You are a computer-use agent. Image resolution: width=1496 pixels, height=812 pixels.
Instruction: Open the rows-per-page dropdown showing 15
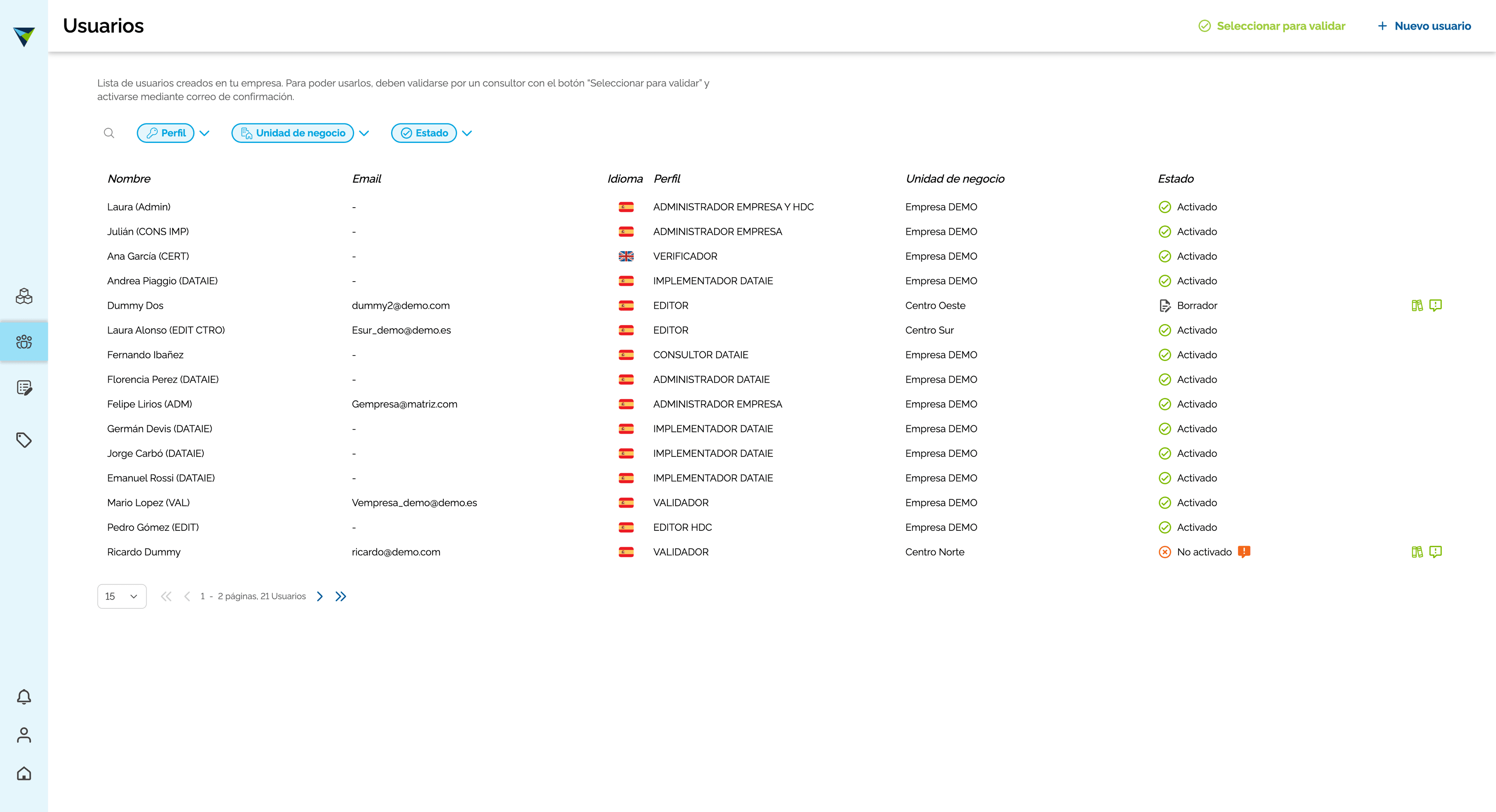pyautogui.click(x=122, y=596)
